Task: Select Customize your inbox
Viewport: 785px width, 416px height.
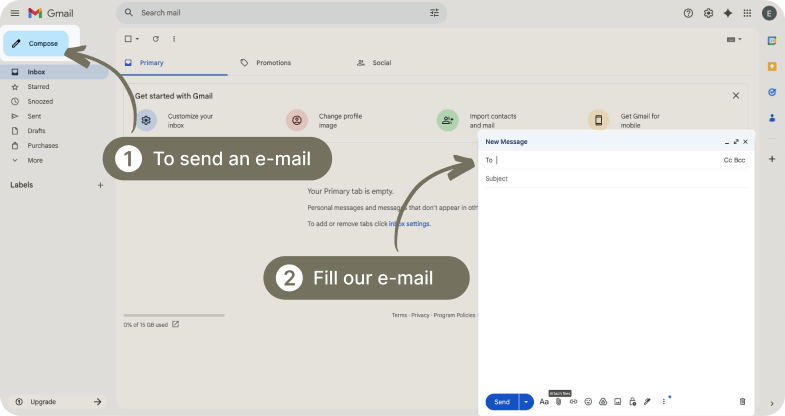Action: [175, 121]
